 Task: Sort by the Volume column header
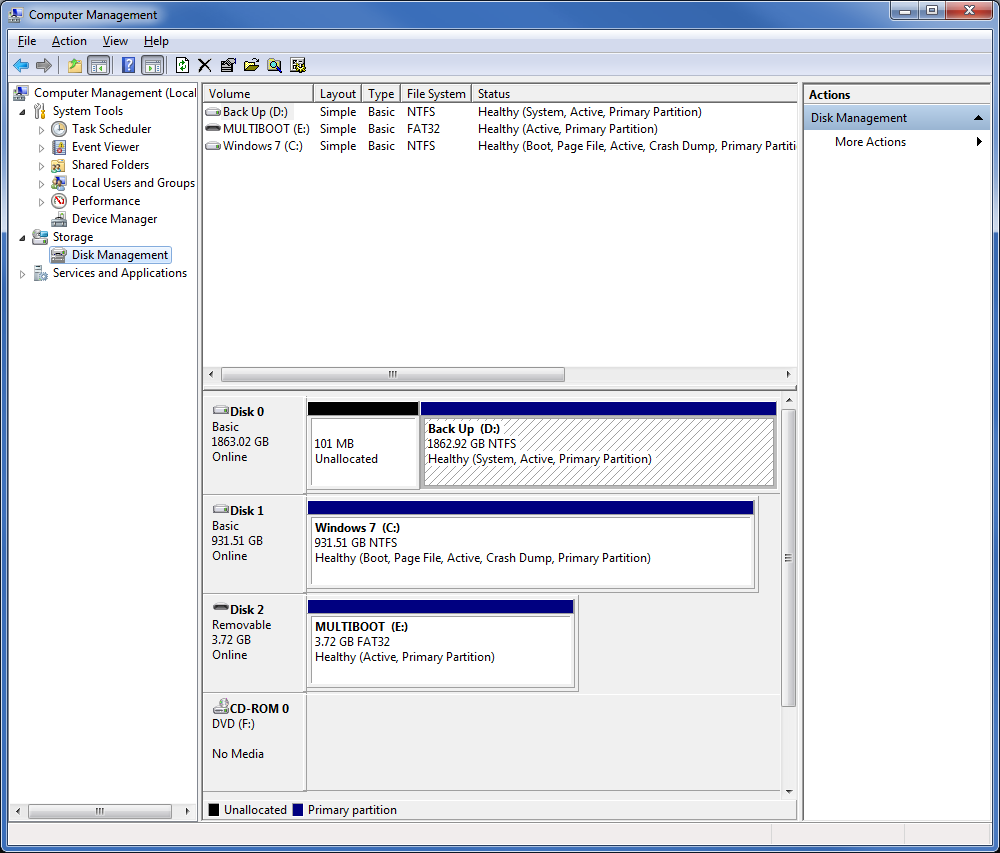(x=258, y=94)
